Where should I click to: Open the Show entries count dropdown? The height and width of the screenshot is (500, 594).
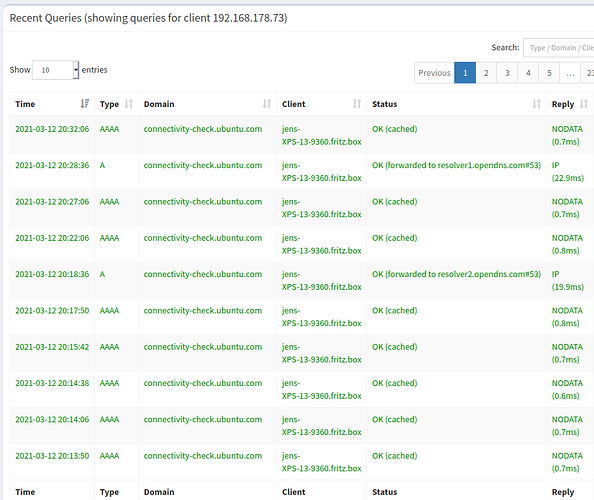pos(56,70)
